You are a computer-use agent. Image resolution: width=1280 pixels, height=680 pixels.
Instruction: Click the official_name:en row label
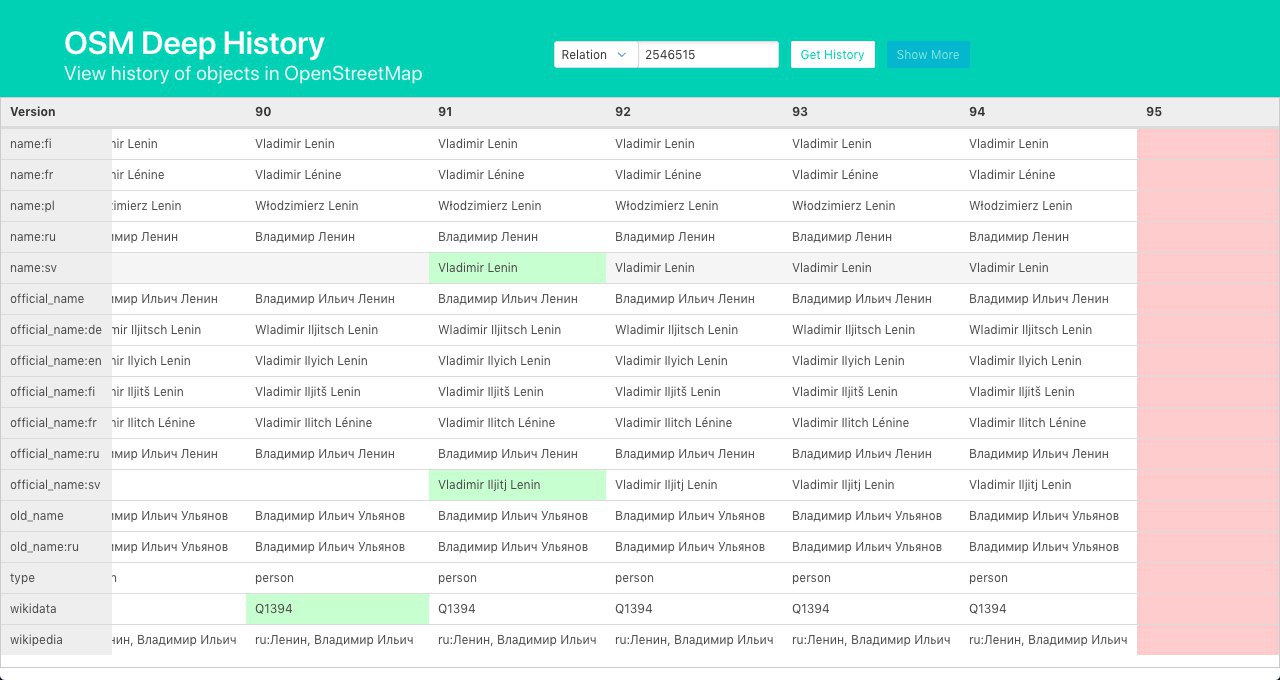point(56,361)
